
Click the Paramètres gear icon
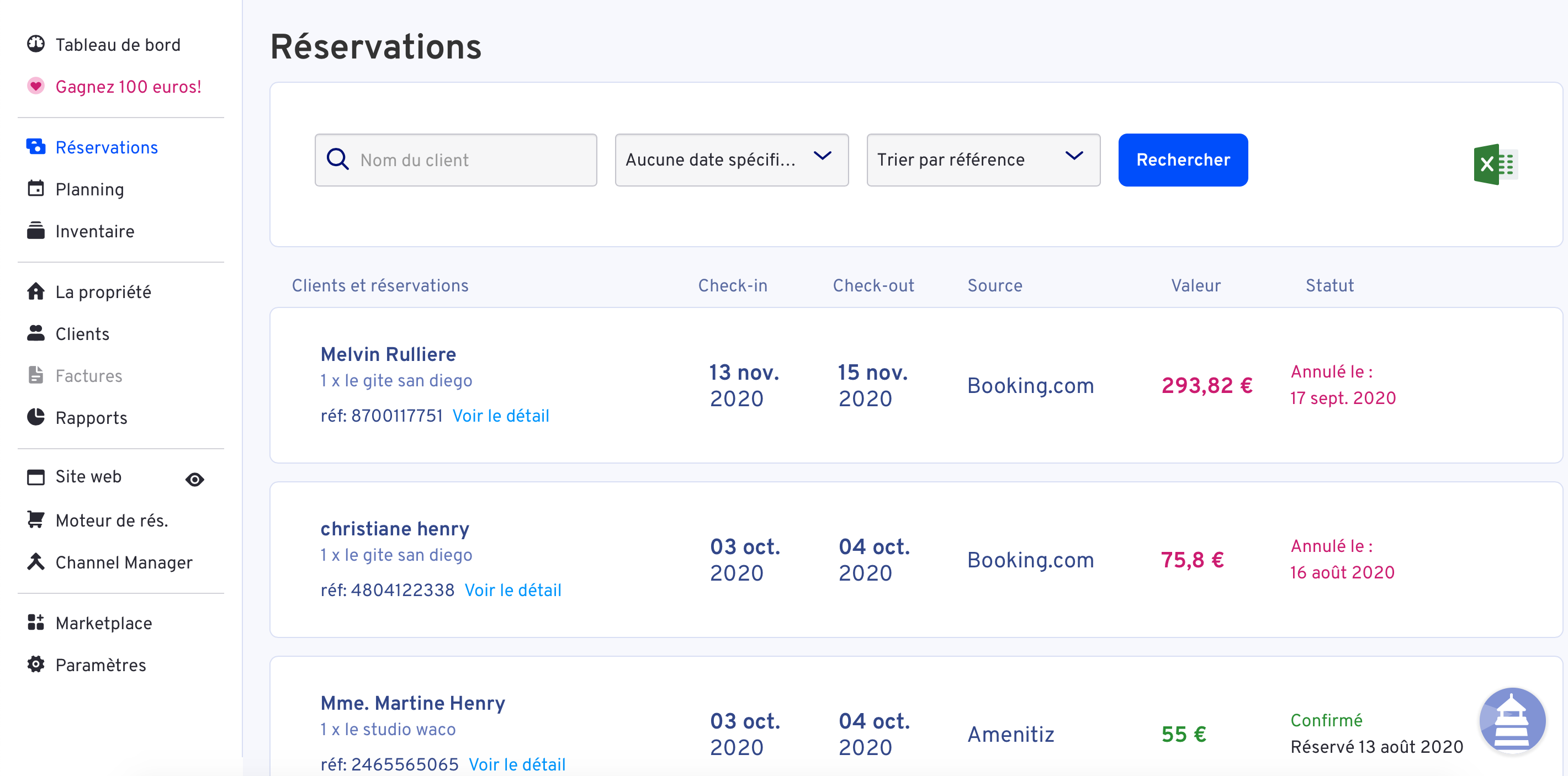(36, 664)
